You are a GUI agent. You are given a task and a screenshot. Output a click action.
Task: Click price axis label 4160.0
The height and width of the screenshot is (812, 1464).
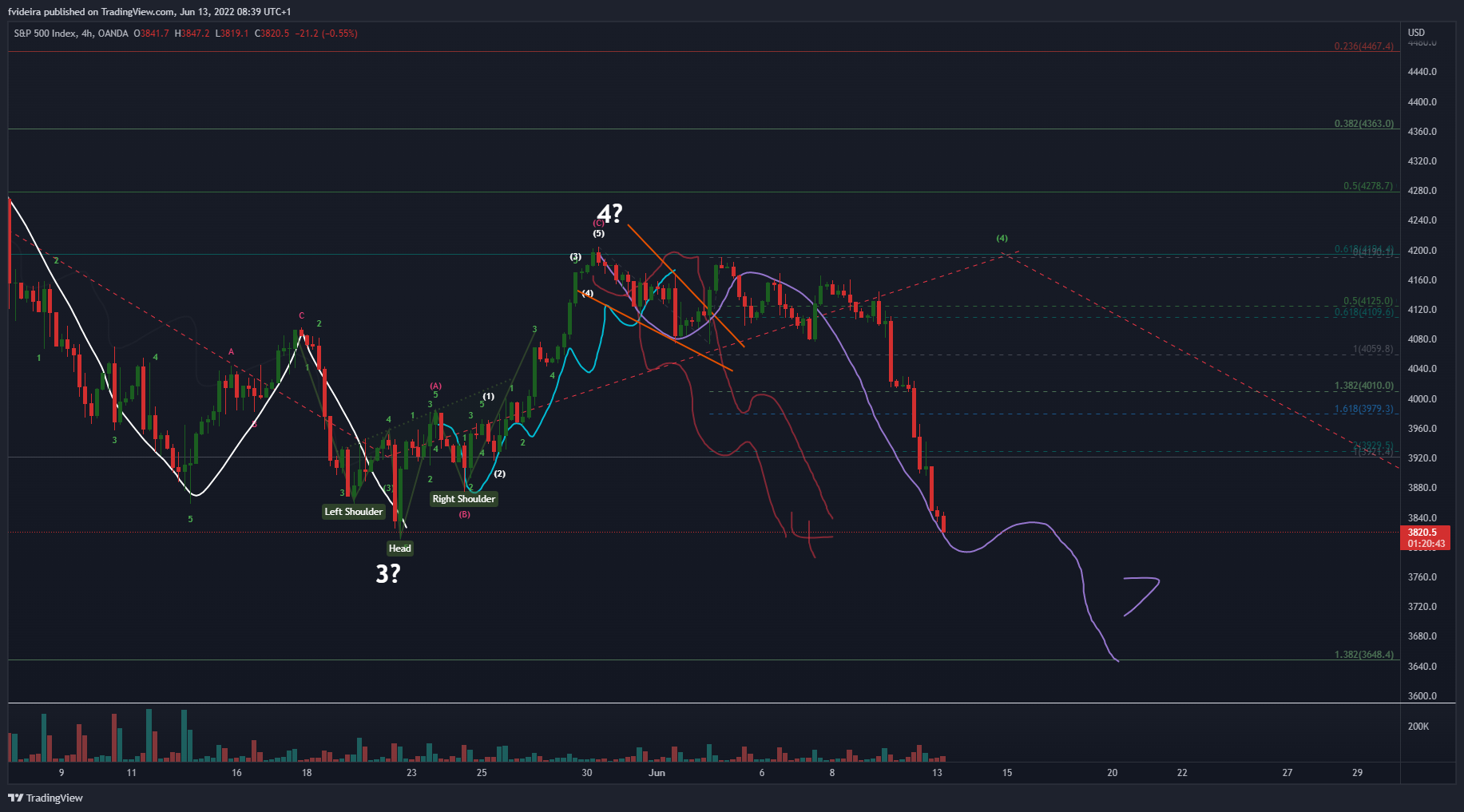[1422, 280]
